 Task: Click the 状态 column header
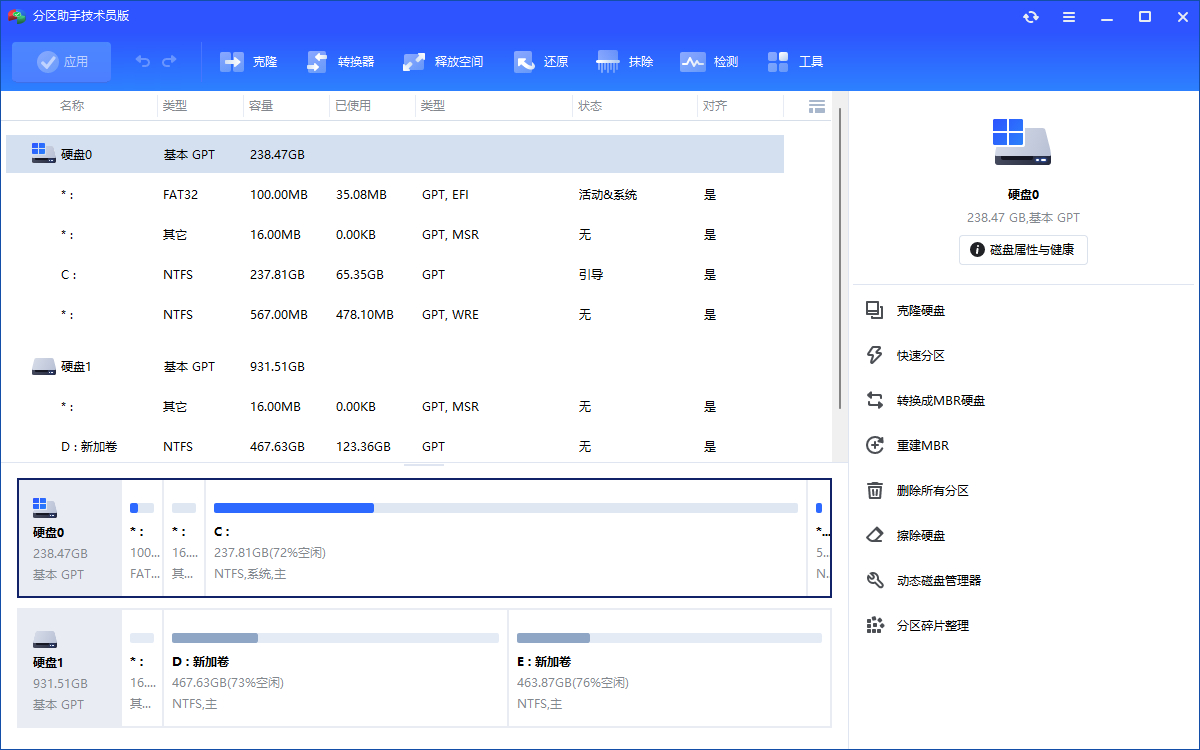(590, 106)
